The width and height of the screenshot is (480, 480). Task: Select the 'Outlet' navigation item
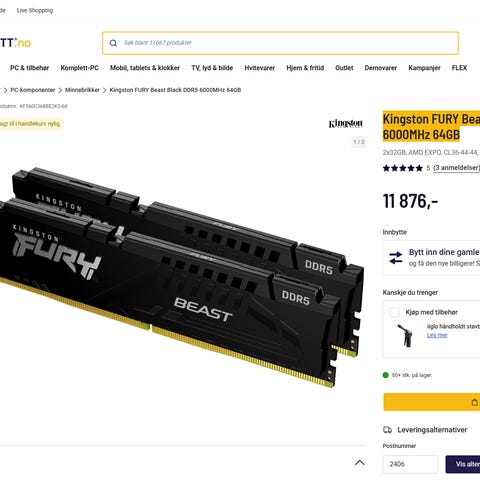click(x=344, y=68)
